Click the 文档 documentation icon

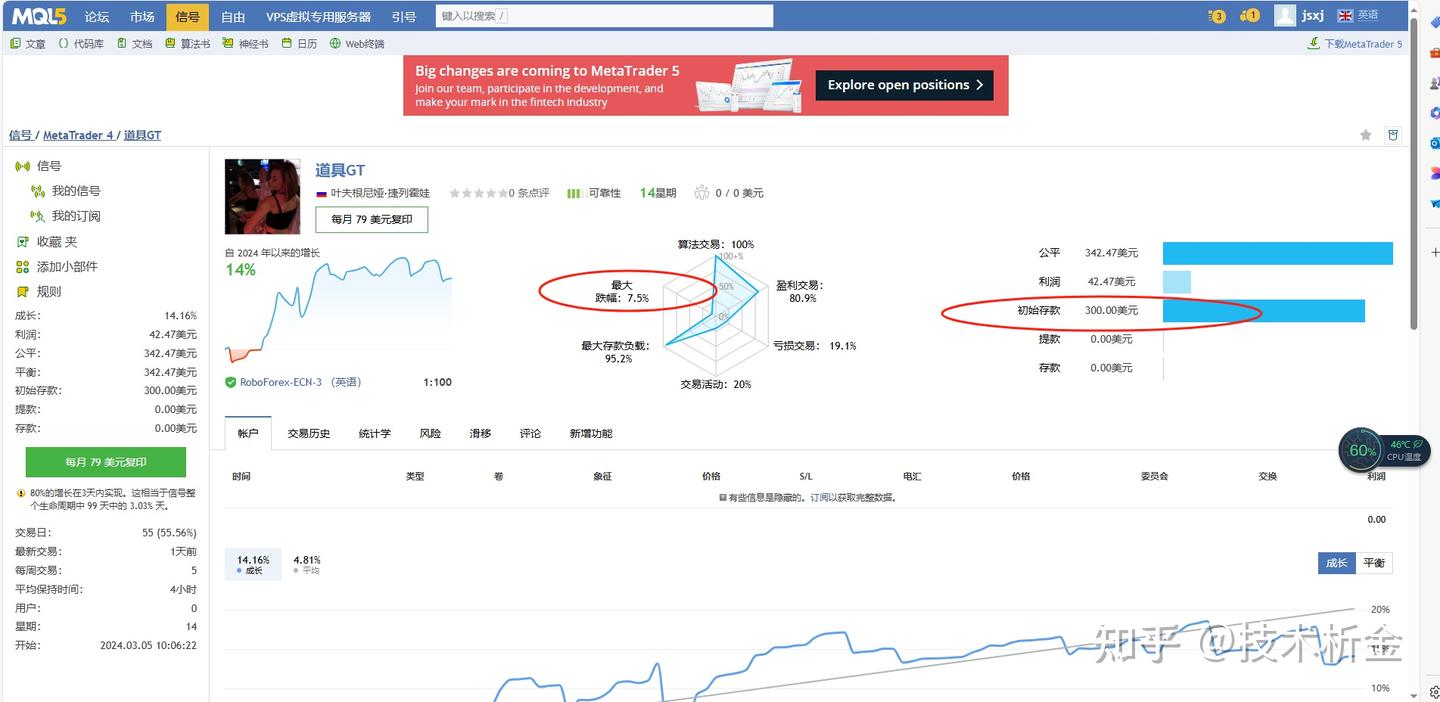pos(122,44)
